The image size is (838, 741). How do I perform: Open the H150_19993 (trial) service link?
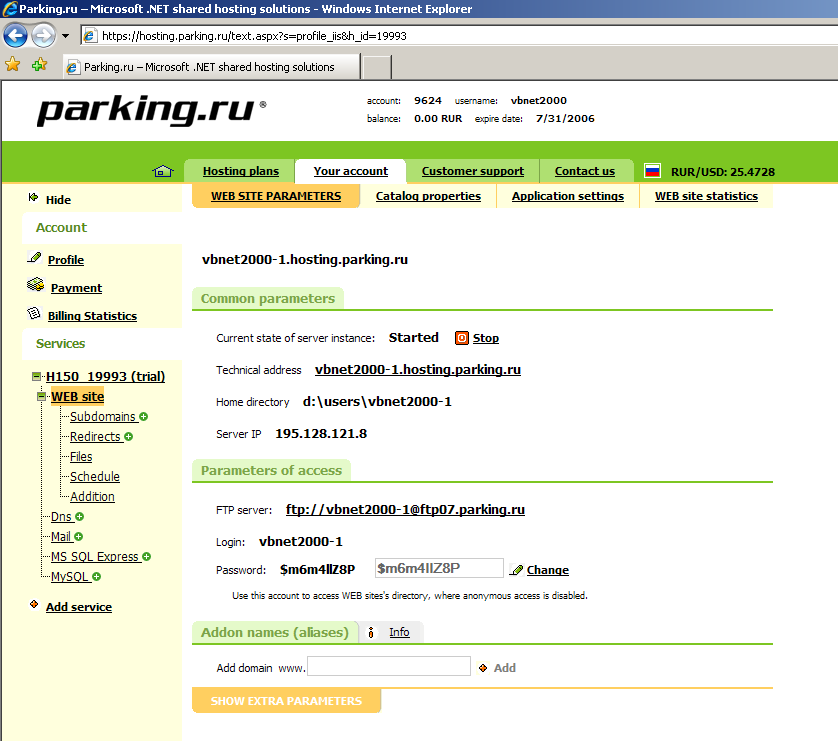click(105, 377)
